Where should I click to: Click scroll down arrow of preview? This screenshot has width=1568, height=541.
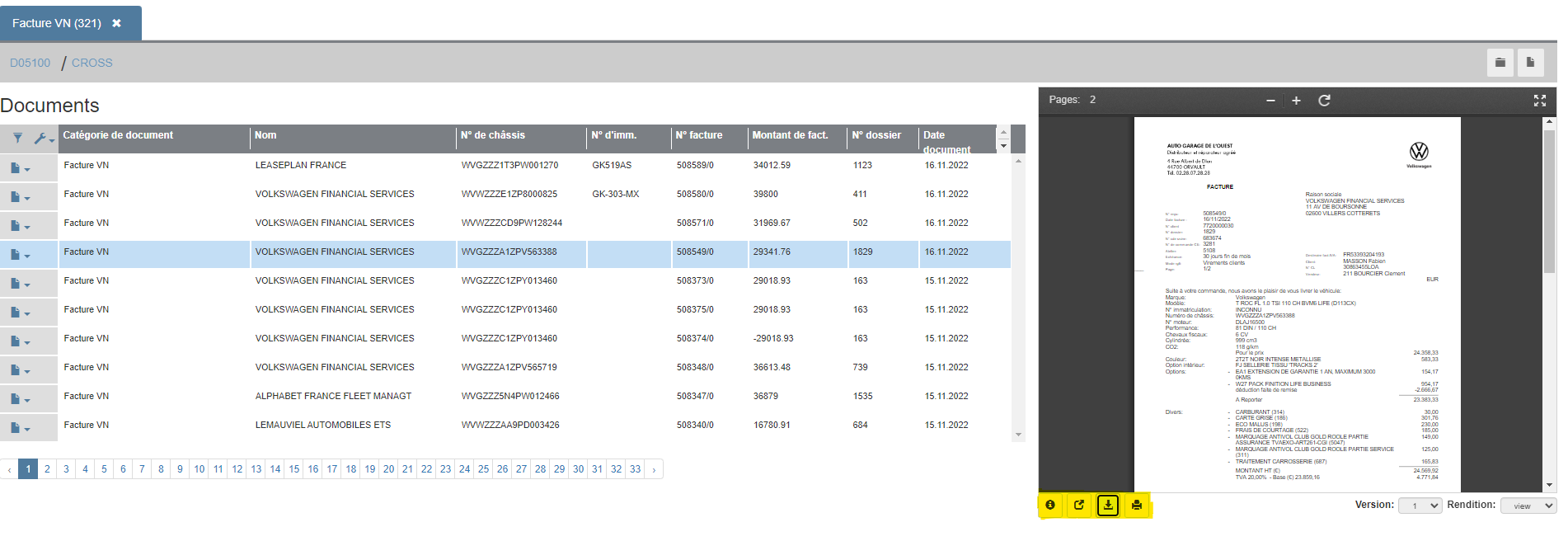[1549, 486]
